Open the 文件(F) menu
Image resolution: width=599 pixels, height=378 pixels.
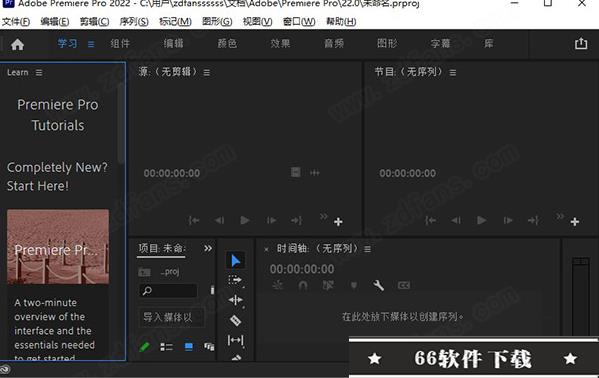[x=16, y=22]
